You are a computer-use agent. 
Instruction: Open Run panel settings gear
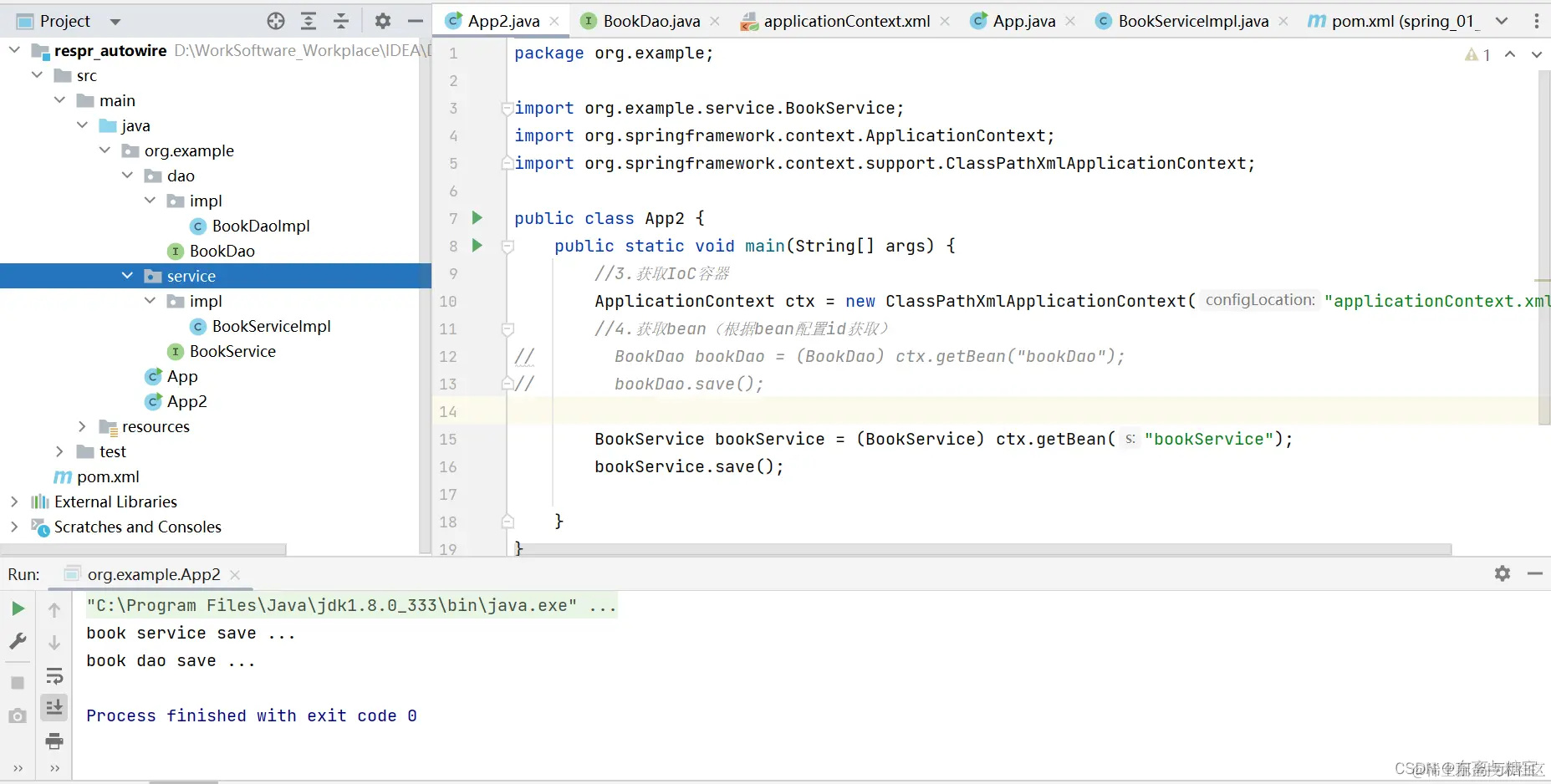[x=1503, y=573]
